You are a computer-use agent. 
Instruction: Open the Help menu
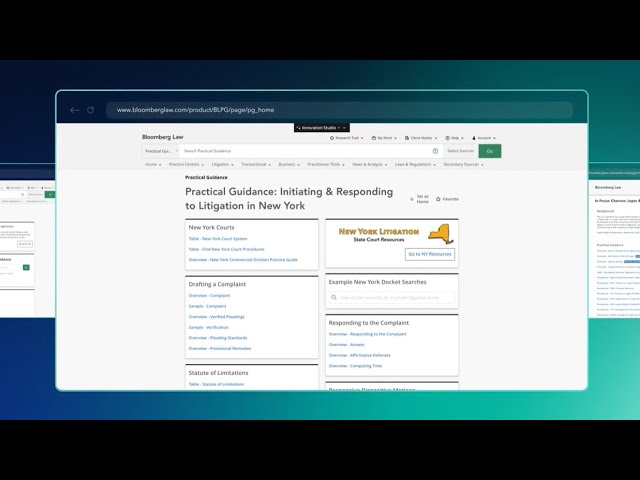454,138
